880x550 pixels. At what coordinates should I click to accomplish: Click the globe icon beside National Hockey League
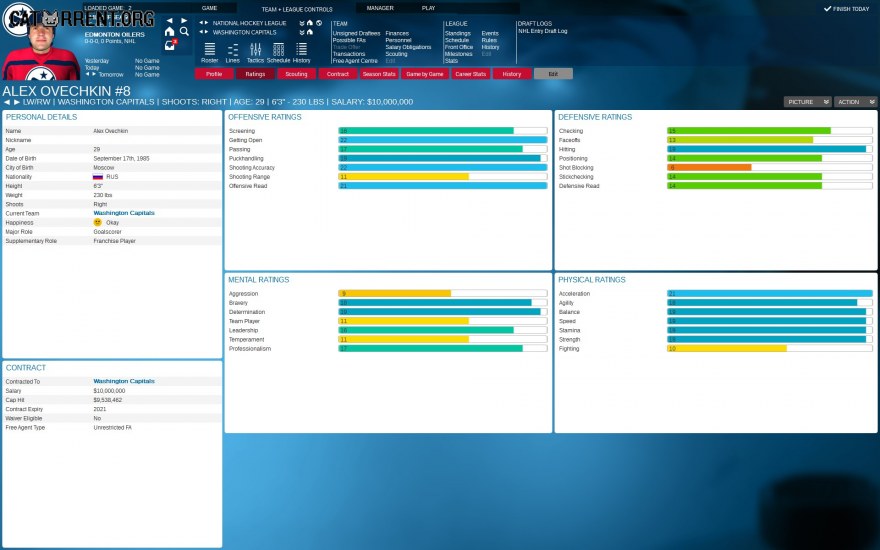[319, 23]
